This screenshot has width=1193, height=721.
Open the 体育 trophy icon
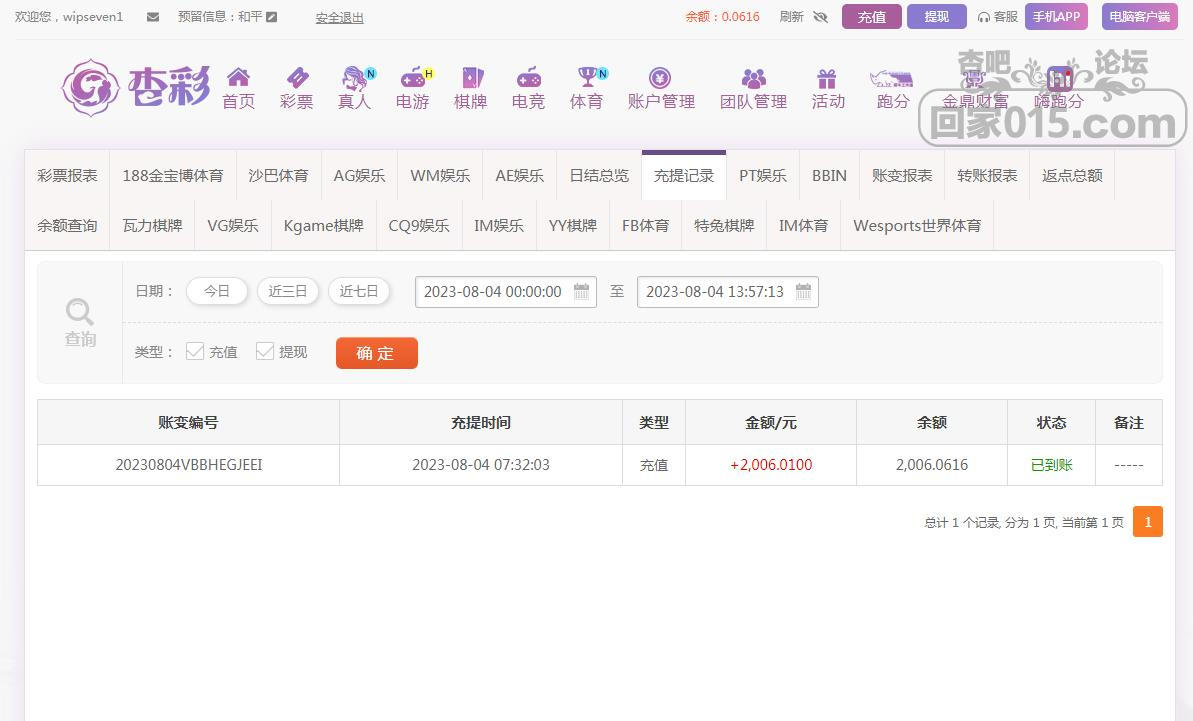pos(587,78)
